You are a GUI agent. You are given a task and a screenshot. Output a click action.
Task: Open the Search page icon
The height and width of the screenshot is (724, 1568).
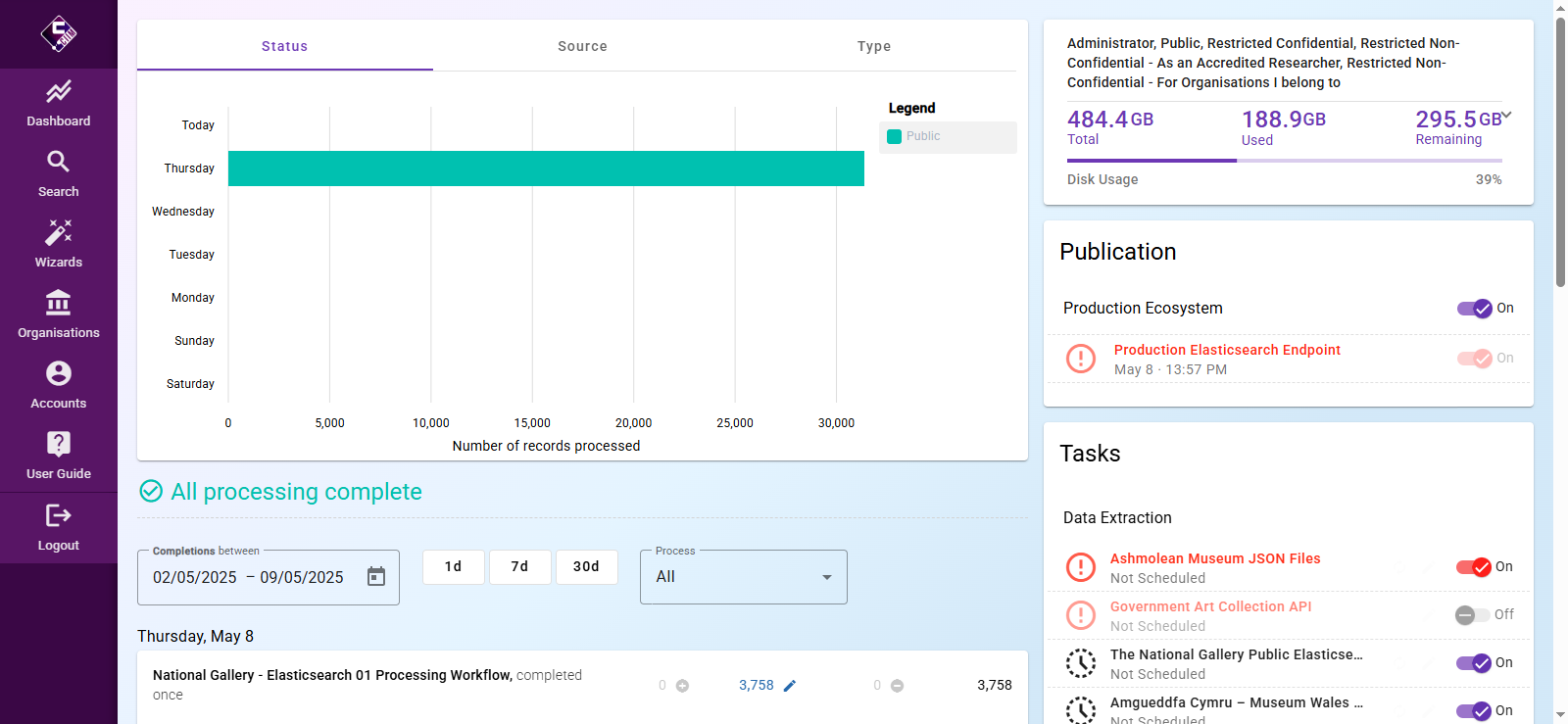click(58, 162)
